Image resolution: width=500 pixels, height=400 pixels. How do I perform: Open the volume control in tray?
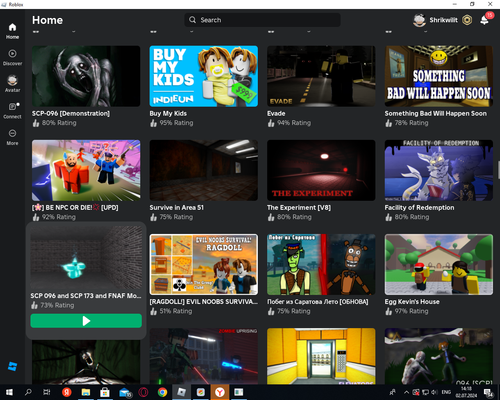pos(434,392)
